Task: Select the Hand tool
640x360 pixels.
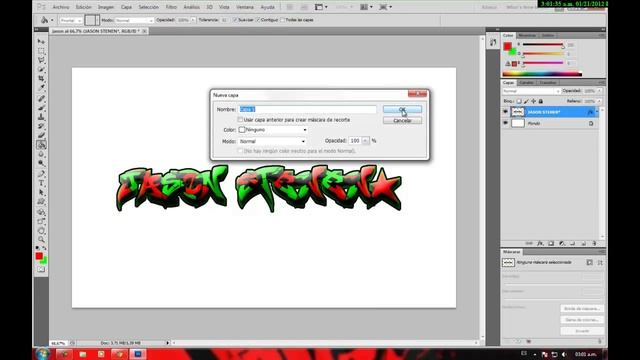Action: coord(41,231)
